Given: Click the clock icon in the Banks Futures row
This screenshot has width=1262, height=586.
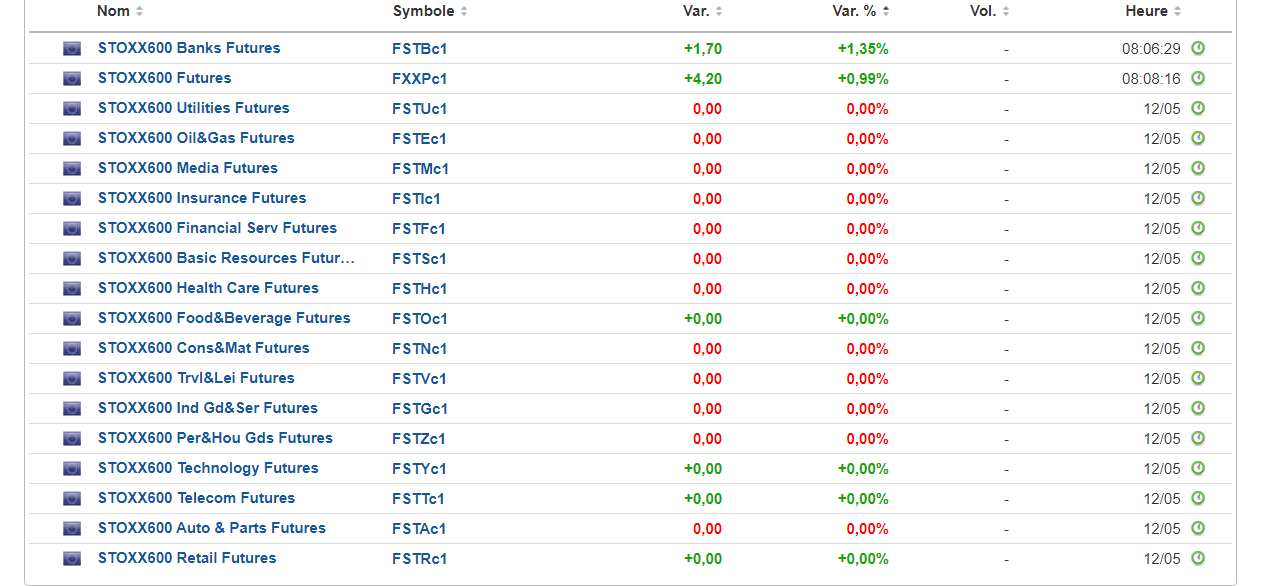Looking at the screenshot, I should [x=1197, y=48].
